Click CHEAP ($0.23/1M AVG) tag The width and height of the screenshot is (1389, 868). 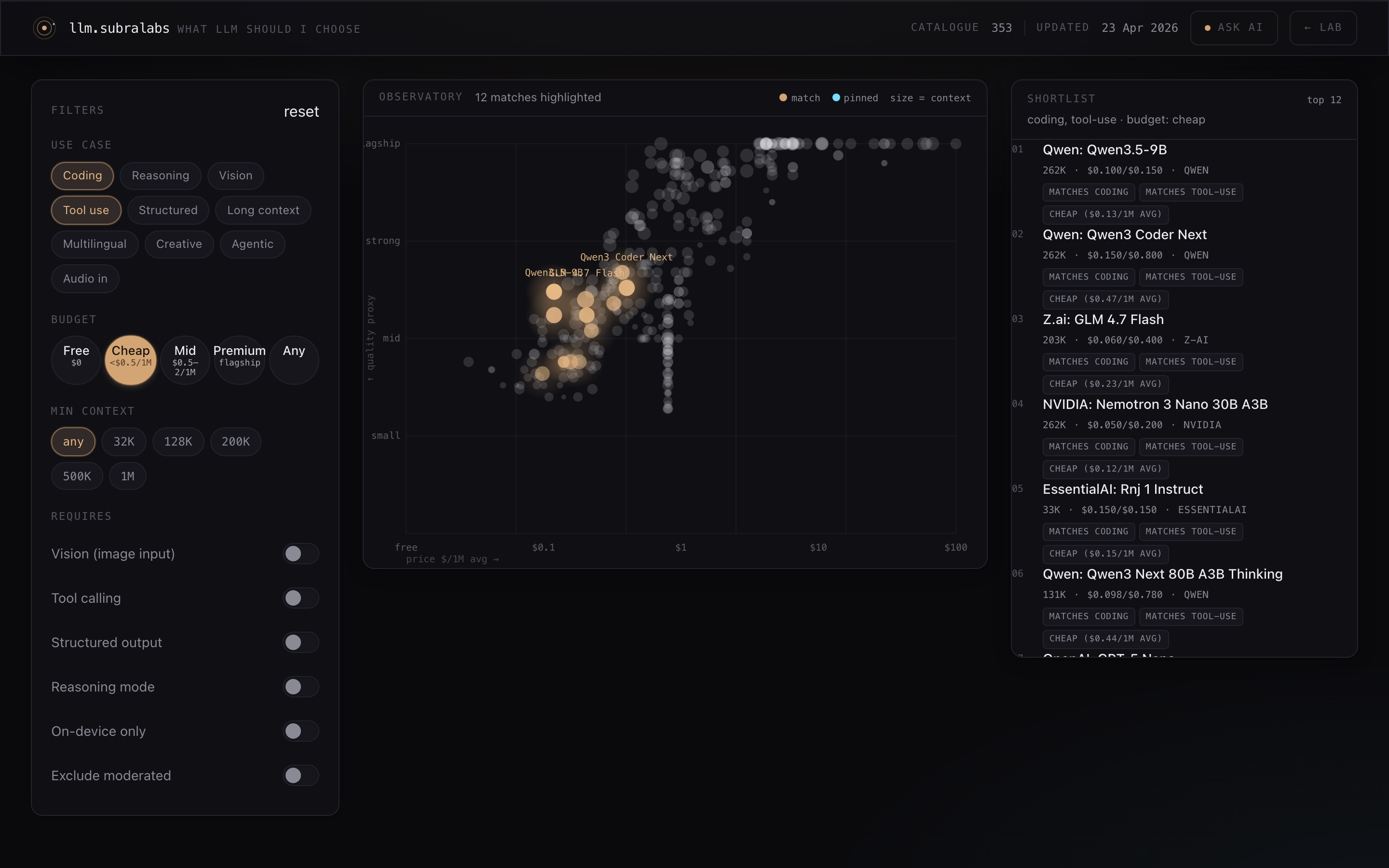[x=1105, y=384]
